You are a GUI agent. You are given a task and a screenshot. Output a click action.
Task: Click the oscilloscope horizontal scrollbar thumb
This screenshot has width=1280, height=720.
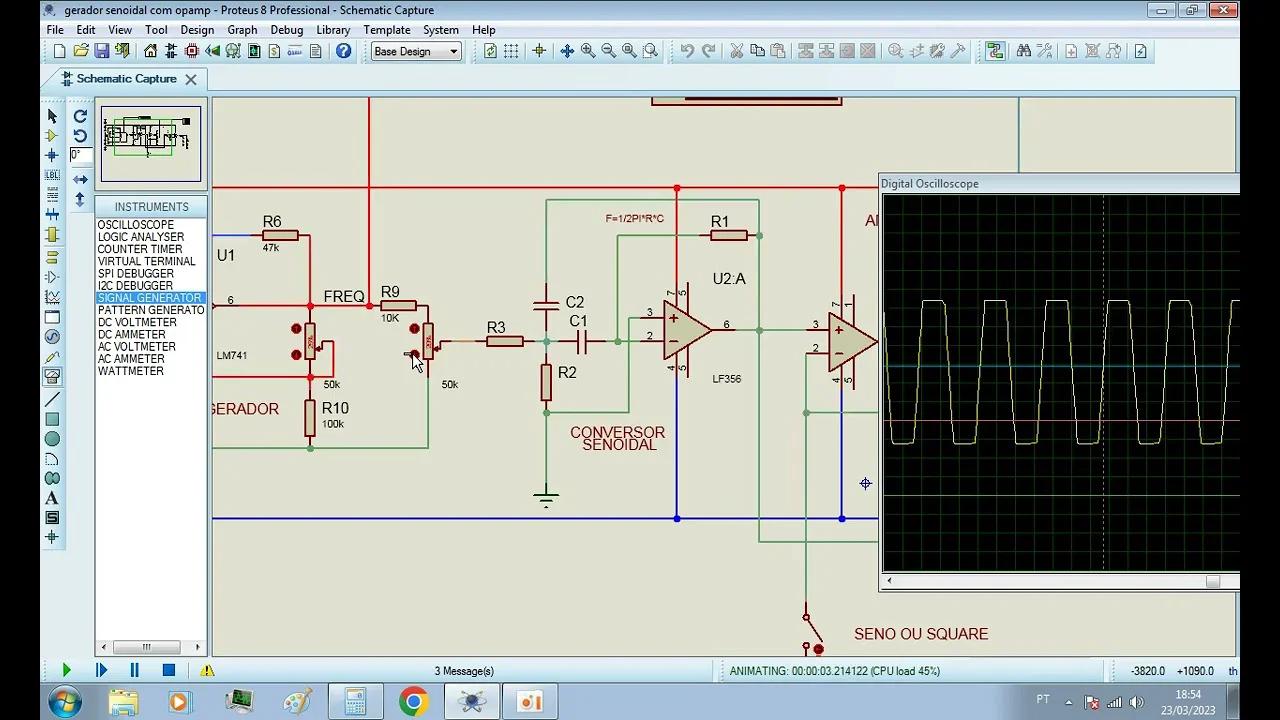[1212, 581]
